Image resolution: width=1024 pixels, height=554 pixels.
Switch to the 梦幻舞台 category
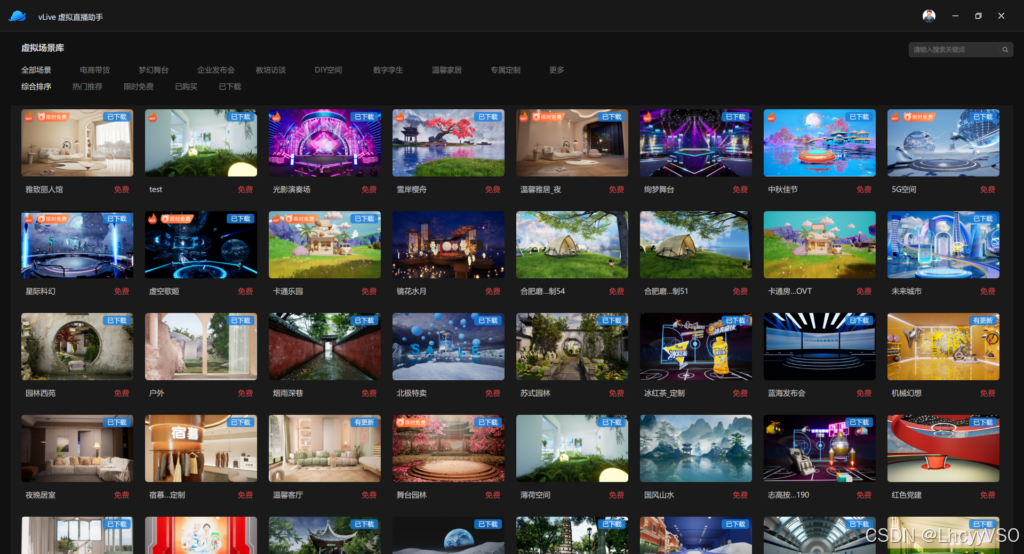point(153,70)
